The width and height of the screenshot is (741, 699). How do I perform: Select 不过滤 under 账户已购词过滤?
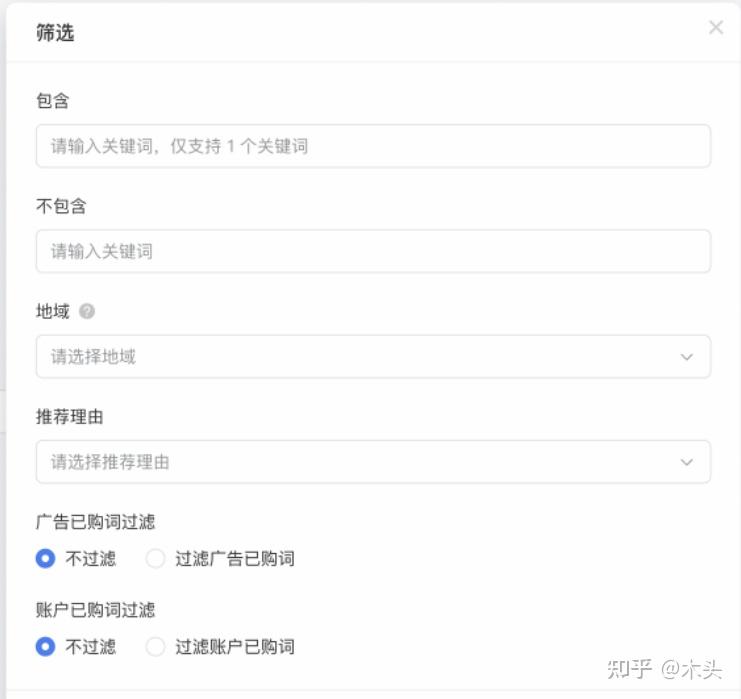tap(45, 647)
